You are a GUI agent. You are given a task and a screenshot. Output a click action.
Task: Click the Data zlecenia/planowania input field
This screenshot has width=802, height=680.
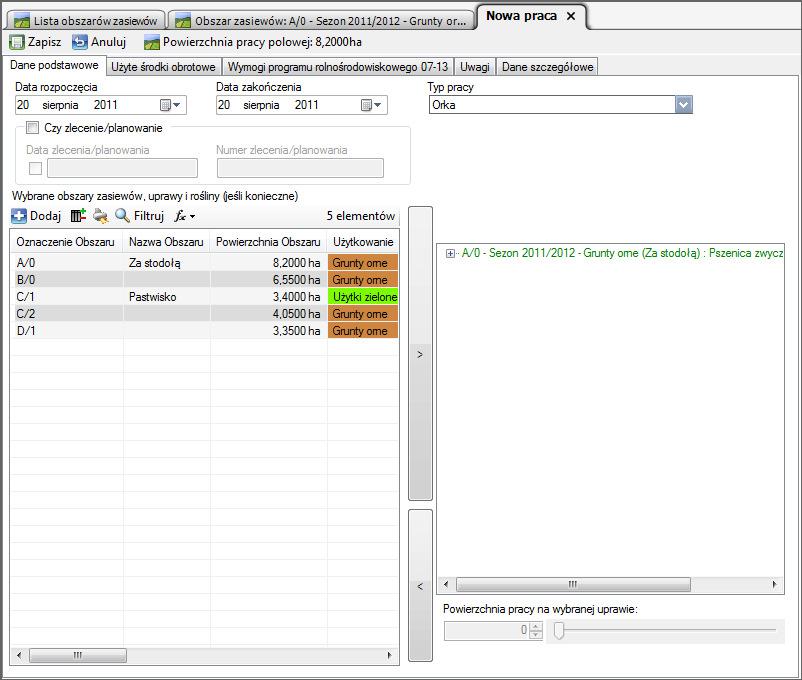point(122,168)
